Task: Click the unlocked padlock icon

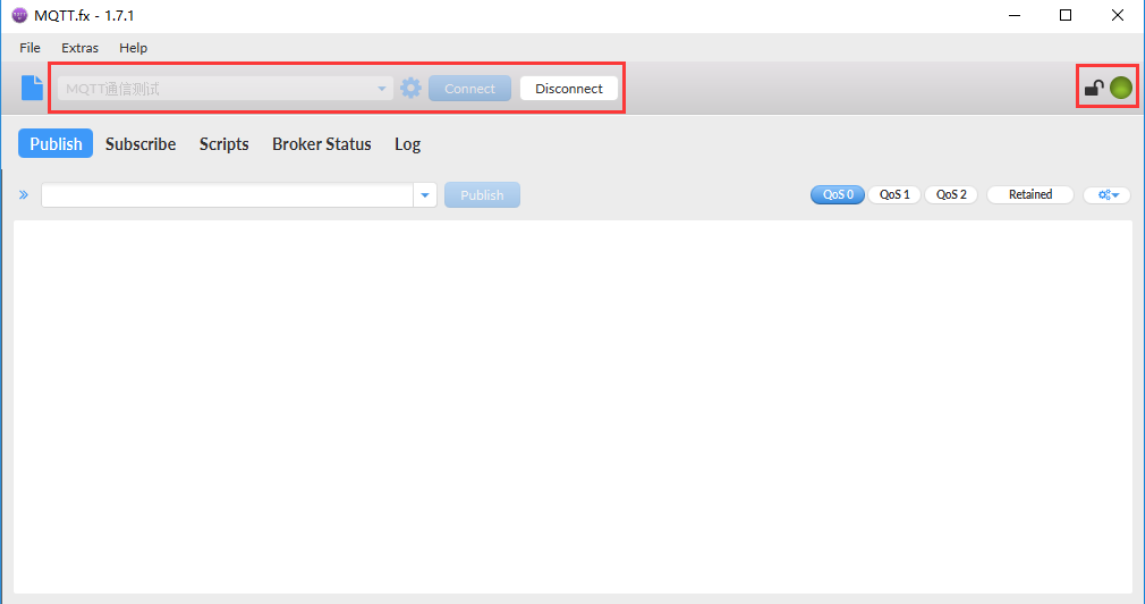Action: 1093,88
